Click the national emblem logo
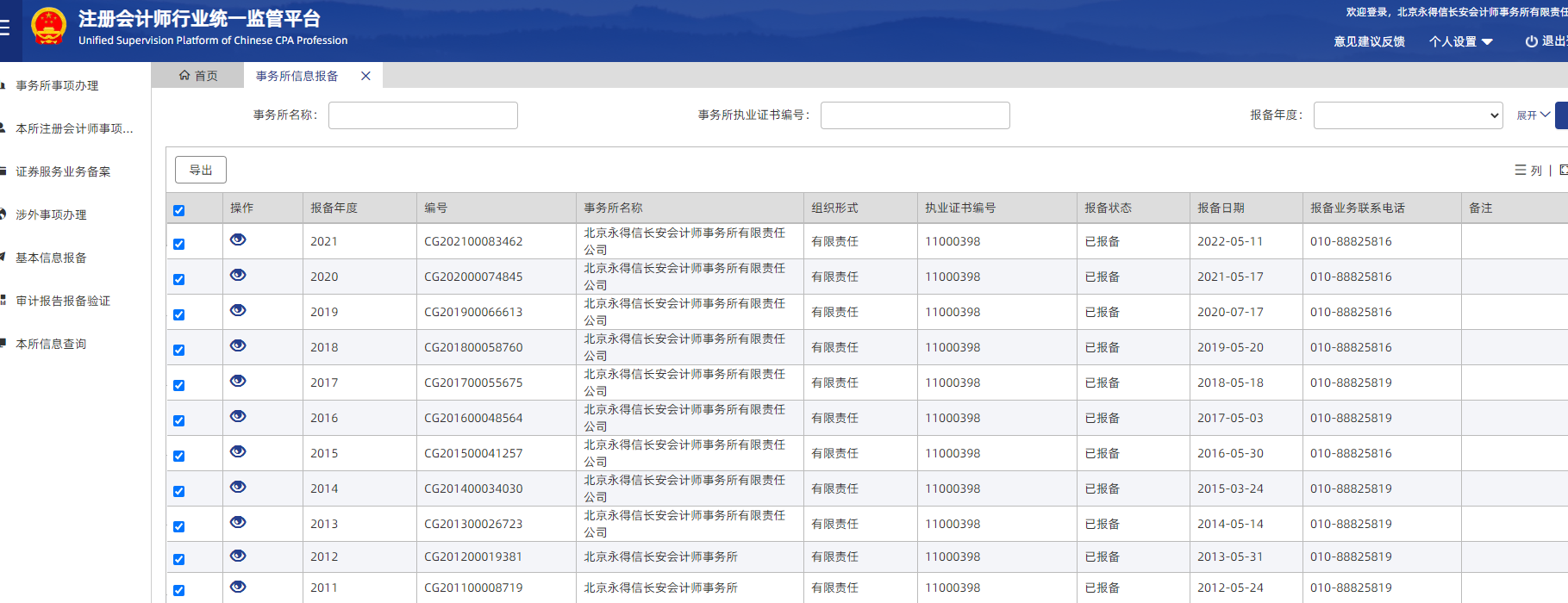This screenshot has height=603, width=1568. point(48,27)
